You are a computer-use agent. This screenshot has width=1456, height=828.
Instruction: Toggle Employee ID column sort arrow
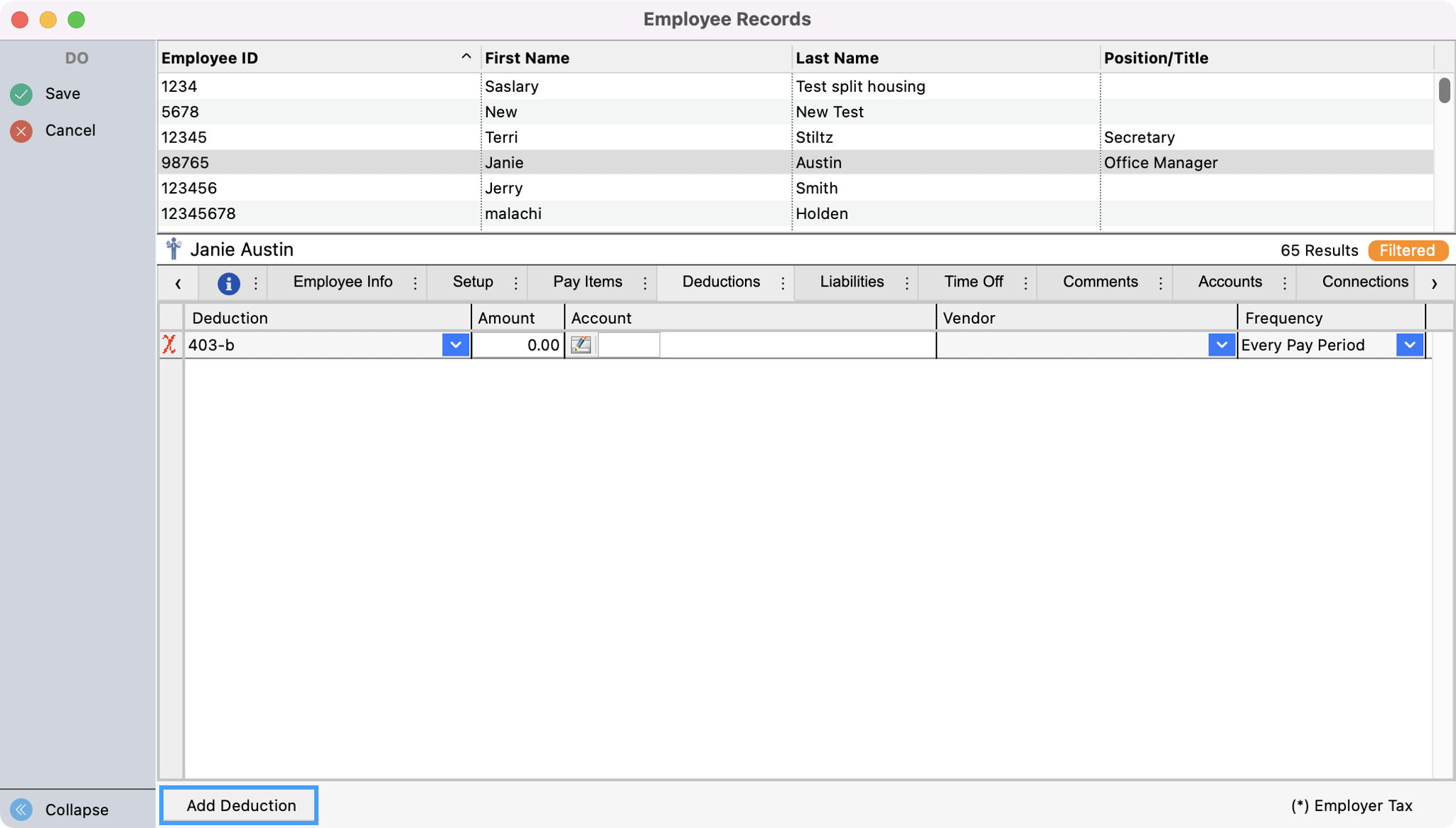click(466, 57)
